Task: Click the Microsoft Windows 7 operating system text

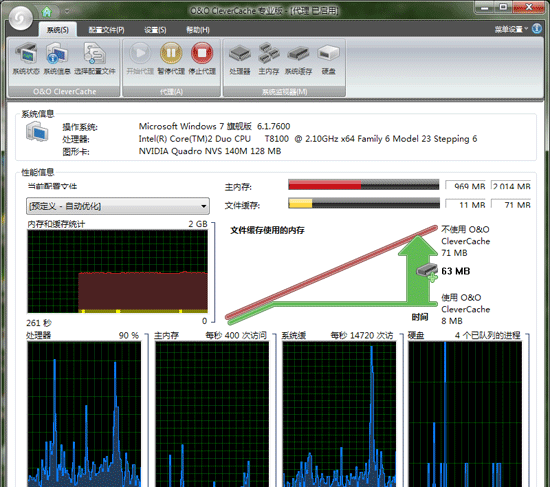Action: [x=214, y=126]
